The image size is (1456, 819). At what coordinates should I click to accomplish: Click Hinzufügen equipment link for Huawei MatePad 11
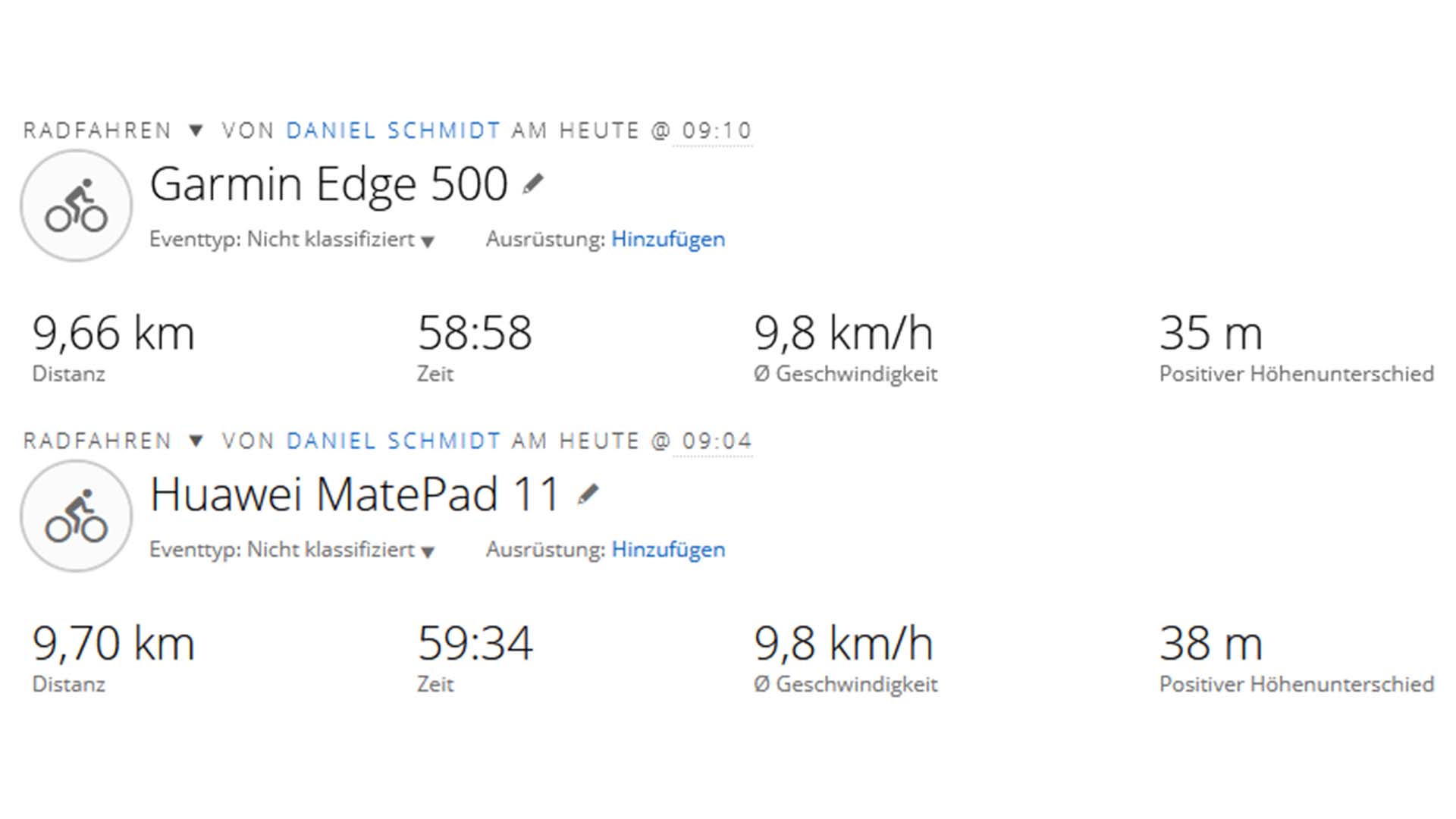coord(668,549)
